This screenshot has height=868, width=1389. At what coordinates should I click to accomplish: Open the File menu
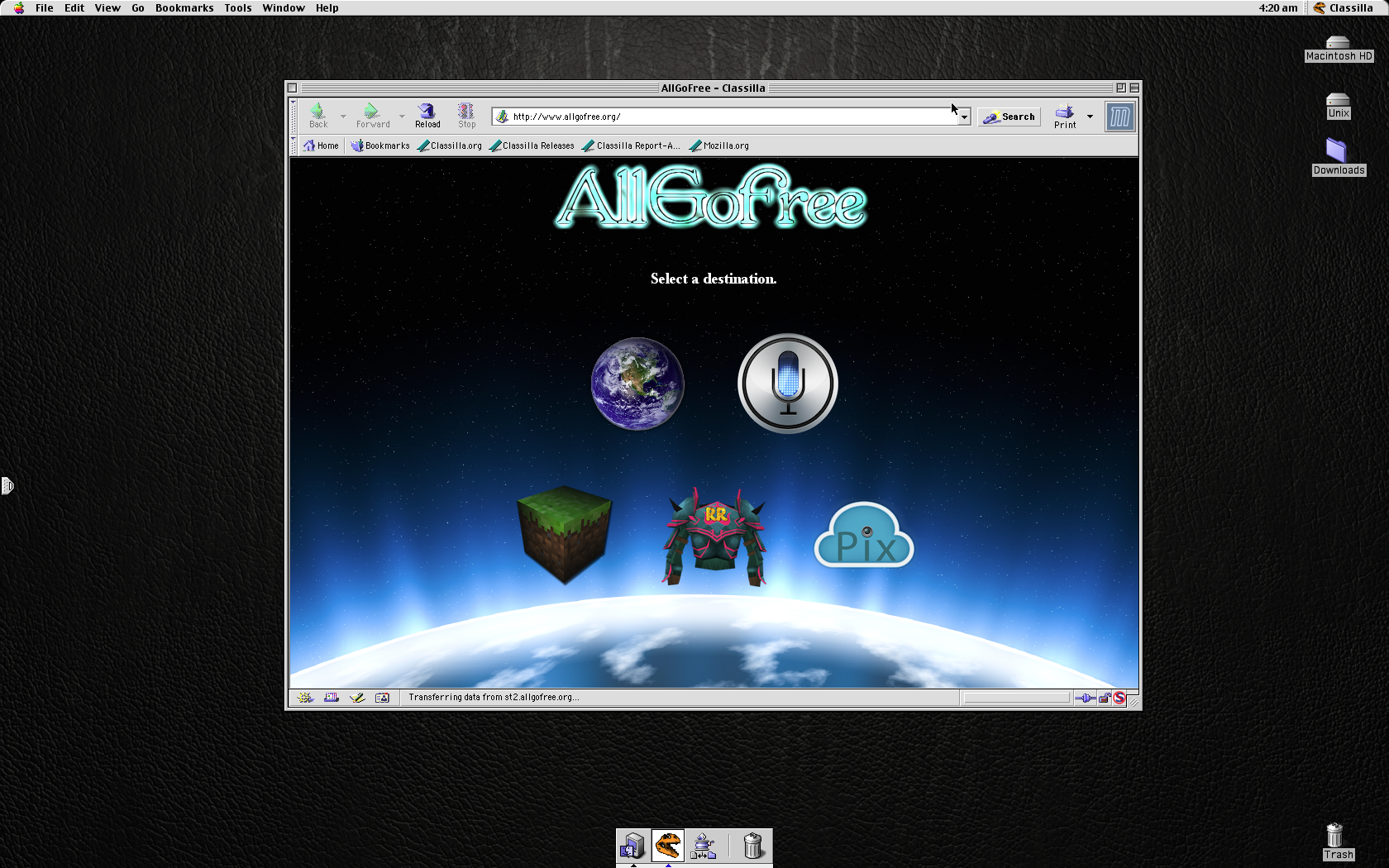45,8
